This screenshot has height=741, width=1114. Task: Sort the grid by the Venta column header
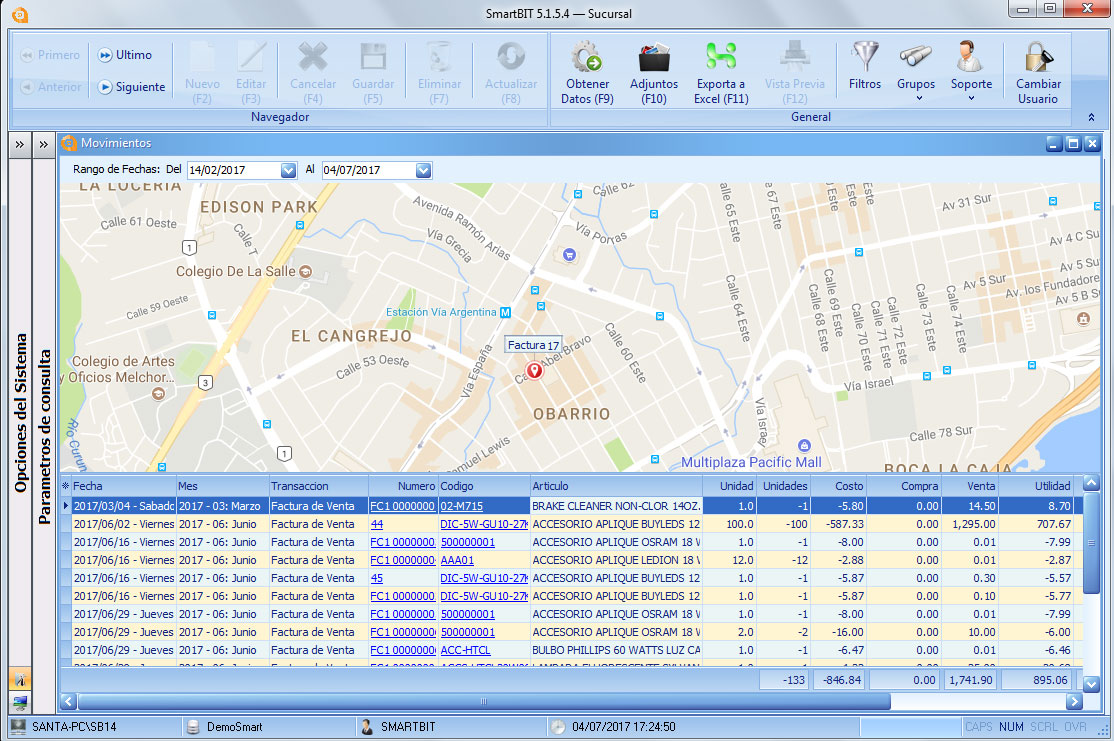tap(970, 486)
